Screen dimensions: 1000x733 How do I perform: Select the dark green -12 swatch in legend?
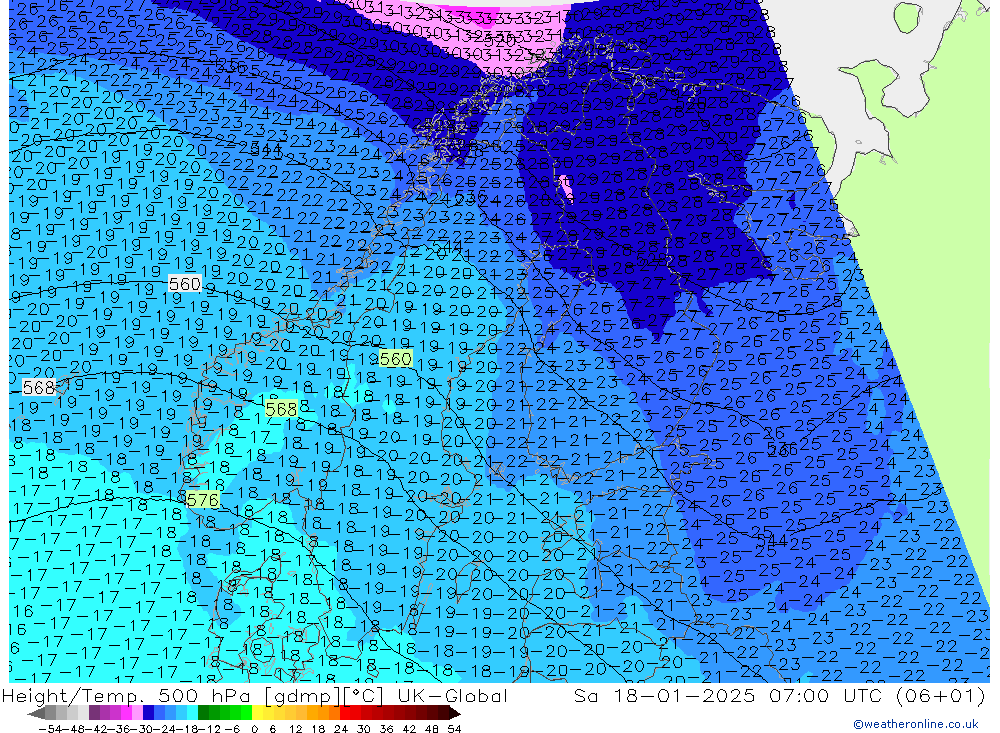[203, 713]
